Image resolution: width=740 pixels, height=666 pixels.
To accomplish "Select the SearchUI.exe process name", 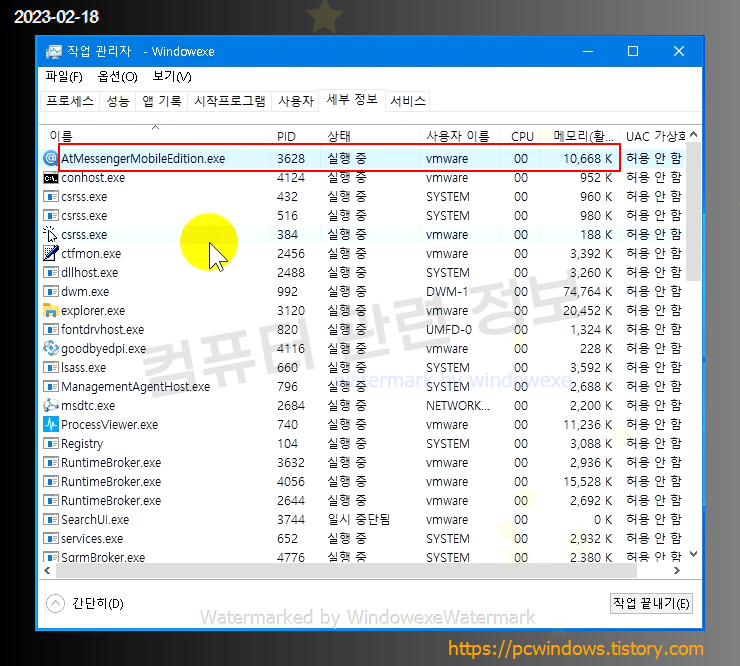I will [x=95, y=519].
